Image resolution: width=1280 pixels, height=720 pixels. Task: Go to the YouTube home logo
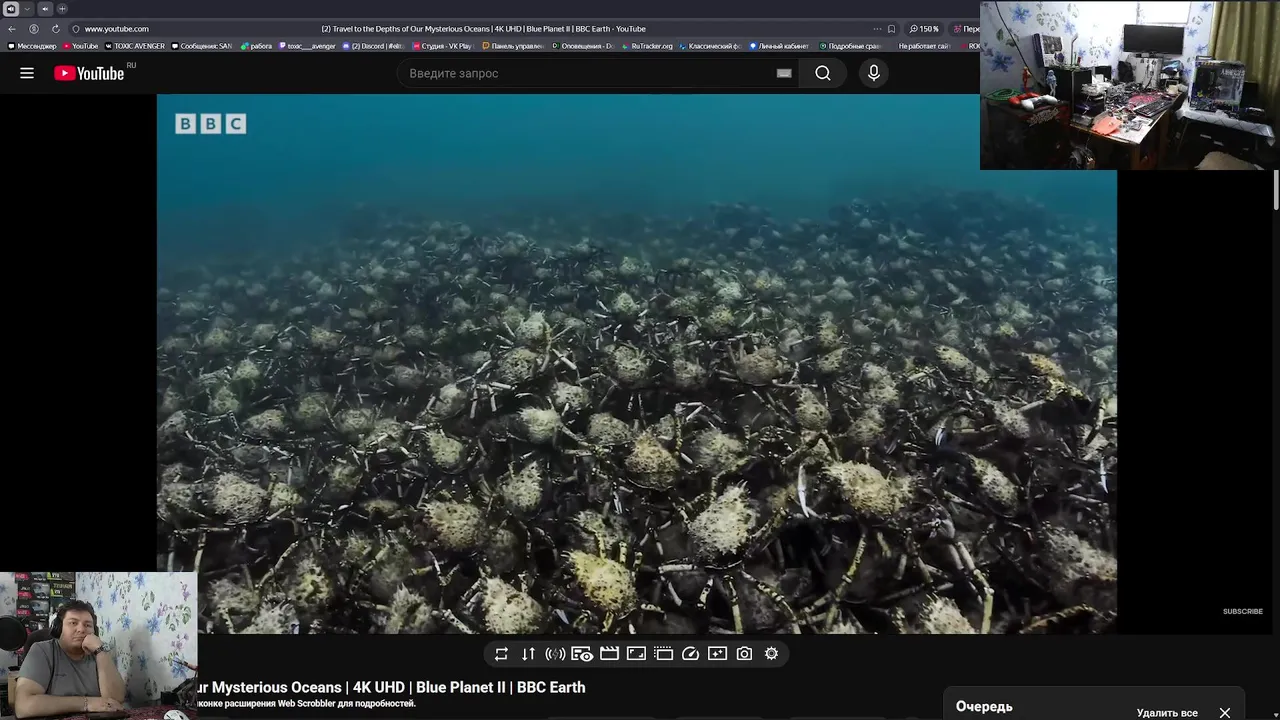(x=89, y=73)
